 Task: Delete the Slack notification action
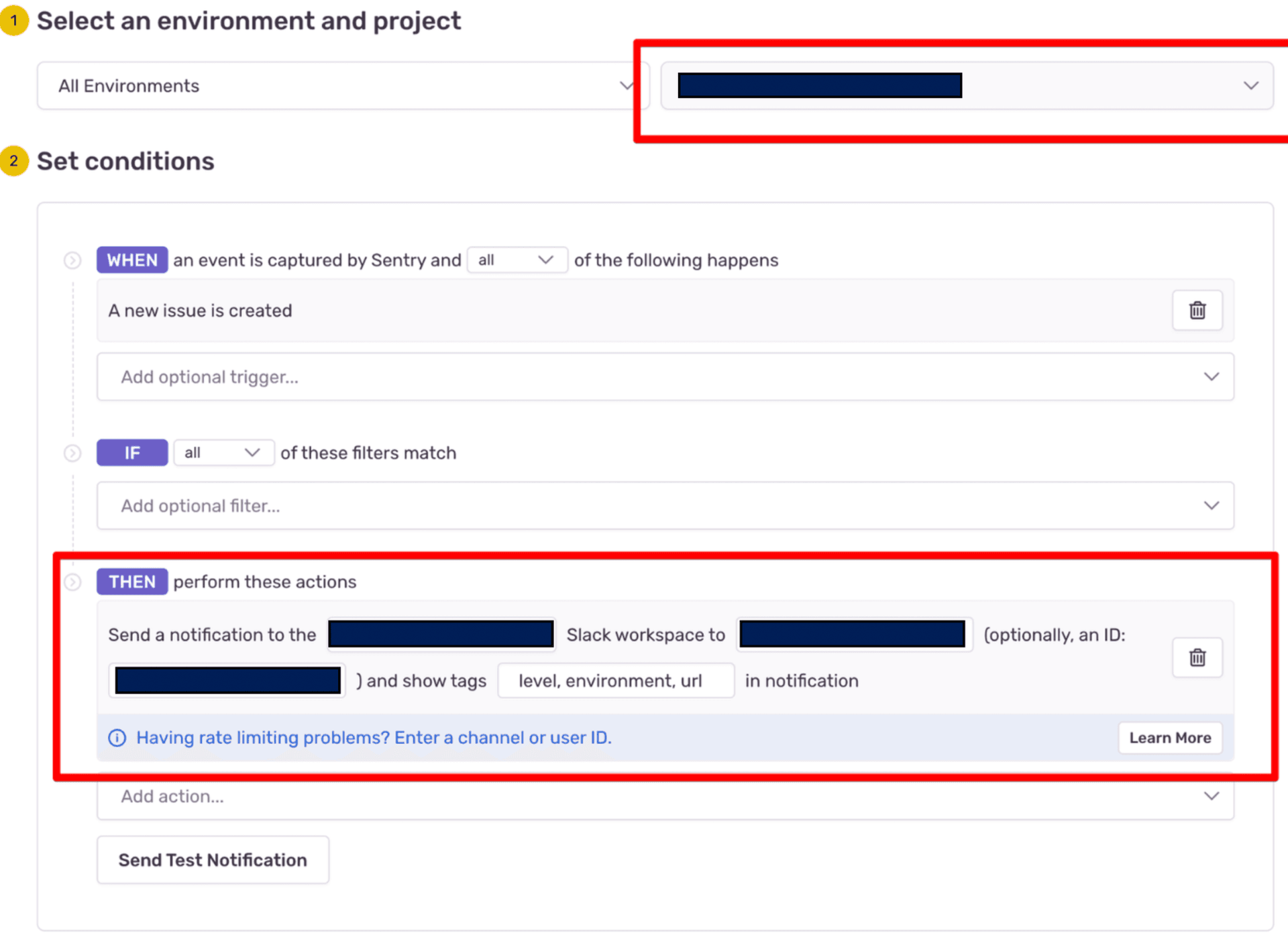(x=1197, y=657)
